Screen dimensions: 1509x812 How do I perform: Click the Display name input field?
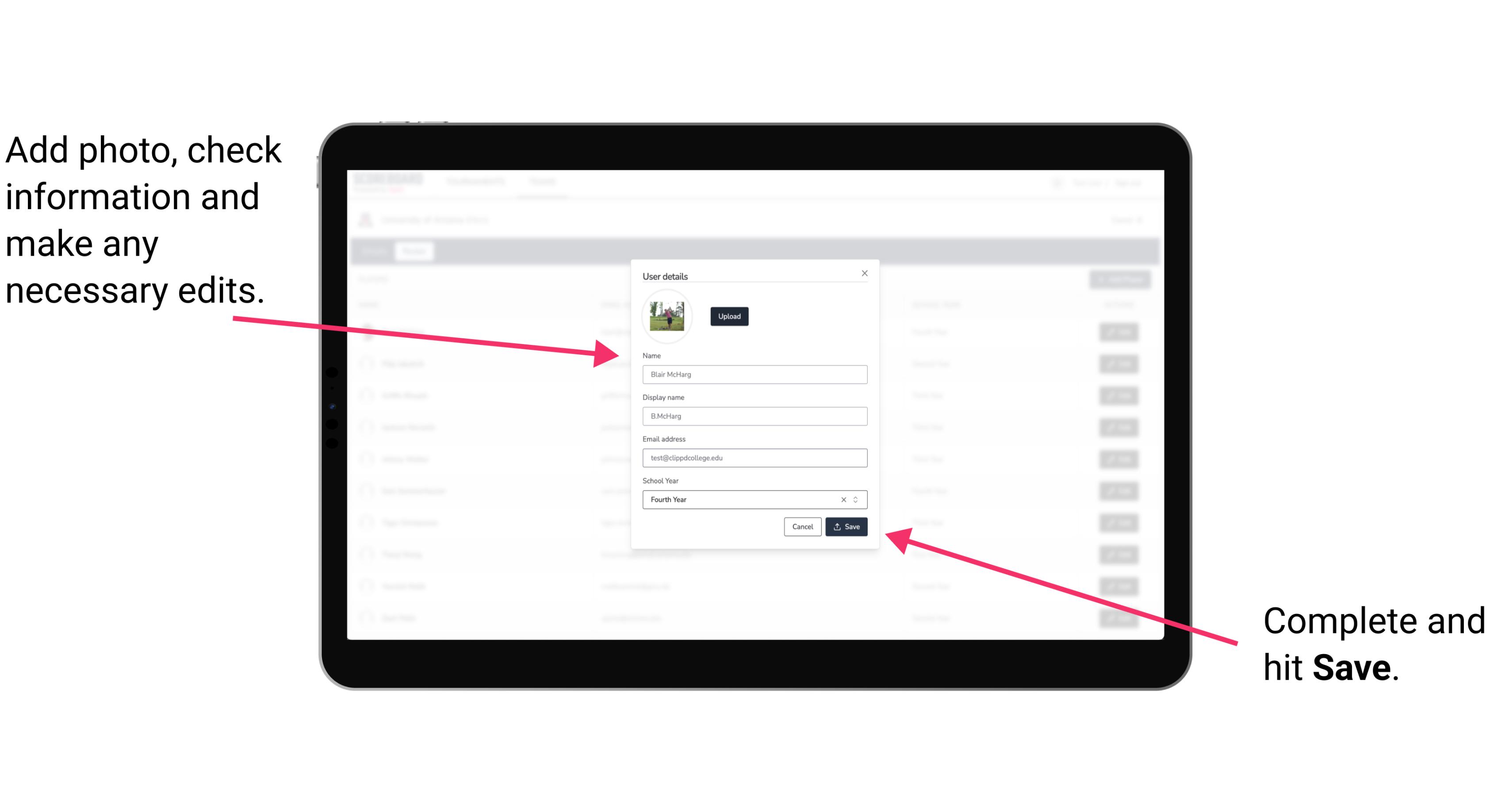click(x=753, y=416)
